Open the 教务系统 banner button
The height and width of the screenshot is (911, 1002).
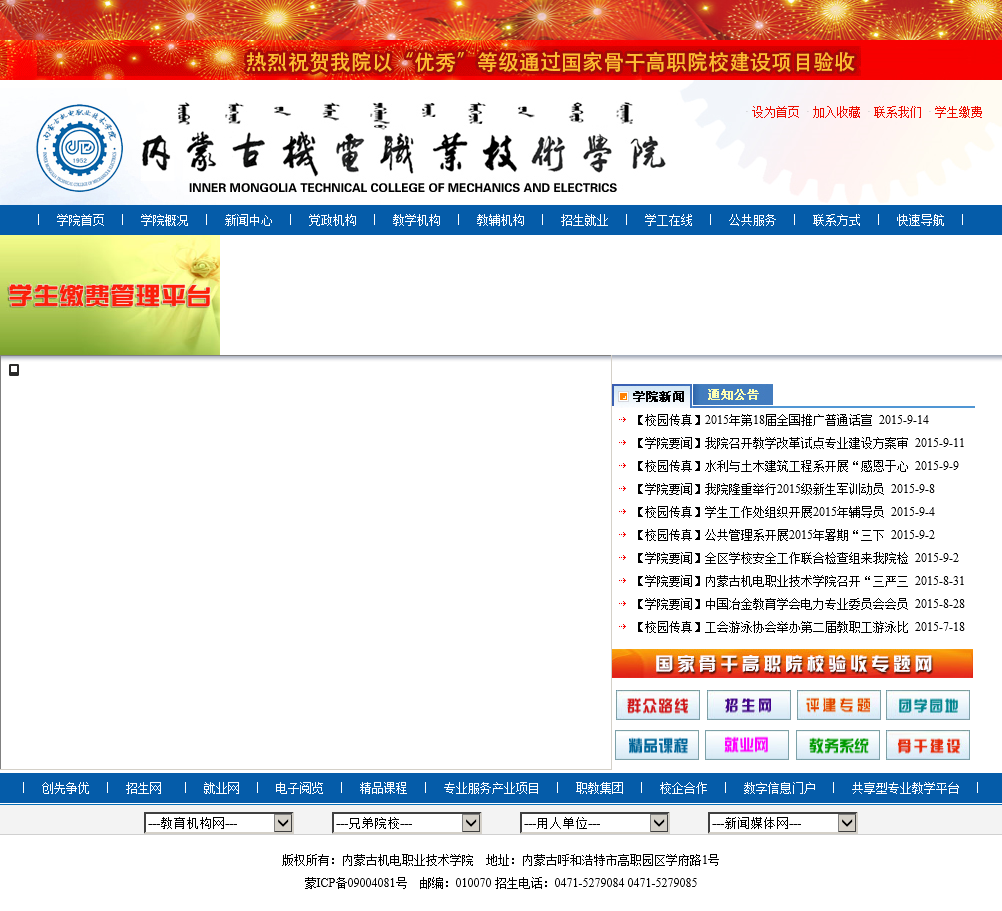(x=838, y=745)
